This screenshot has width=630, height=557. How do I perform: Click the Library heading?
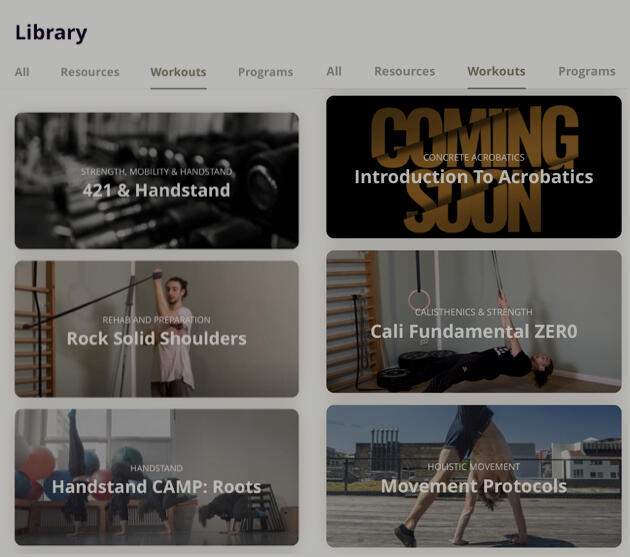pos(51,32)
